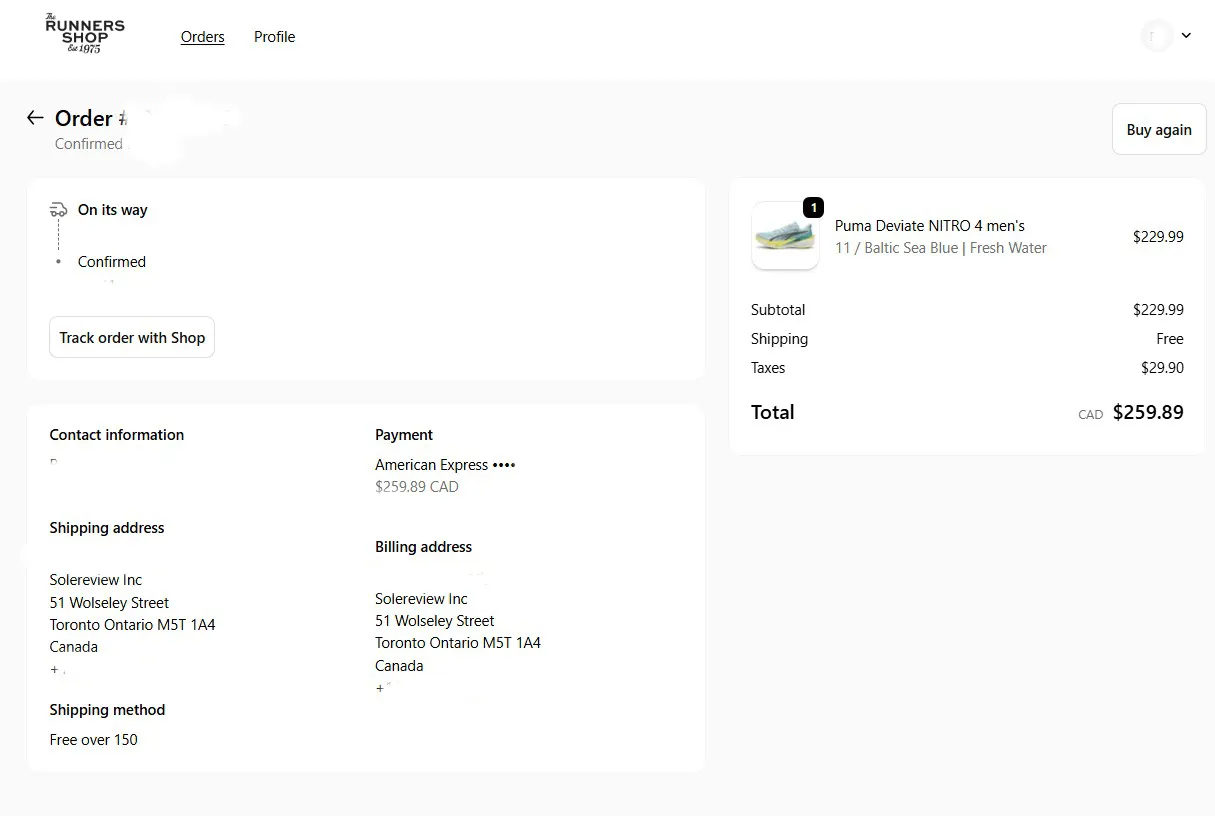This screenshot has width=1215, height=816.
Task: Click Solereview Inc in shipping address
Action: click(x=96, y=580)
